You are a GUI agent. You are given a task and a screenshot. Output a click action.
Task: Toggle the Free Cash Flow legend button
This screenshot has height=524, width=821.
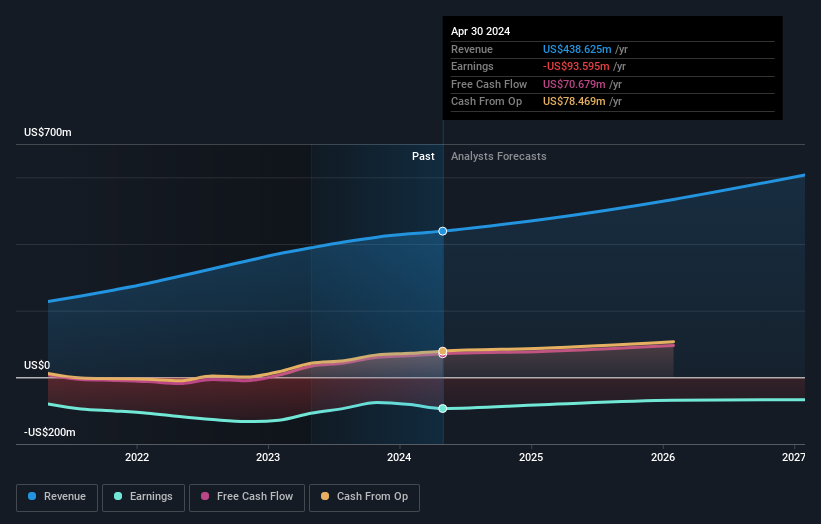[247, 497]
